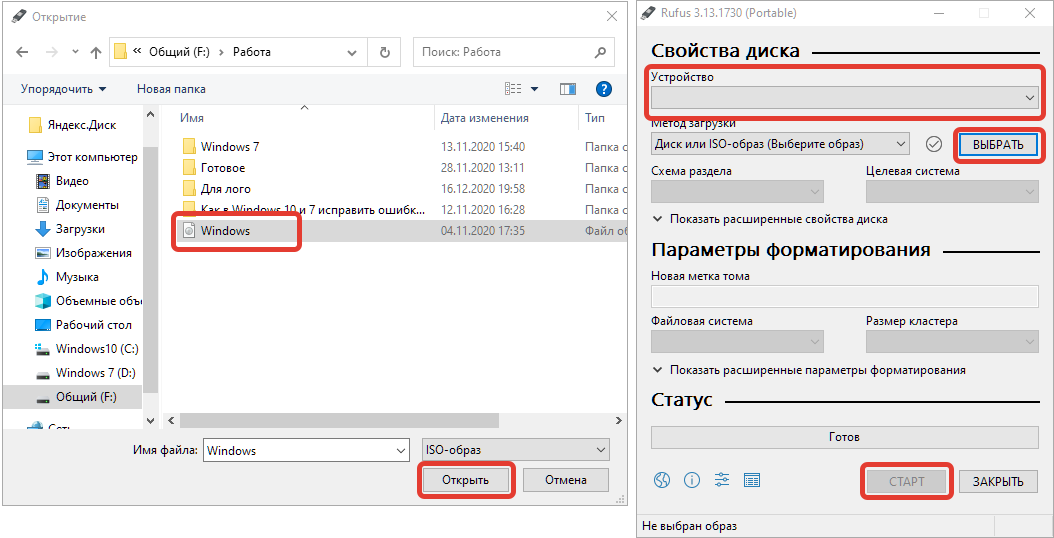Expand Показать расширенные свойства диска
Viewport: 1054px width, 538px height.
pos(770,219)
